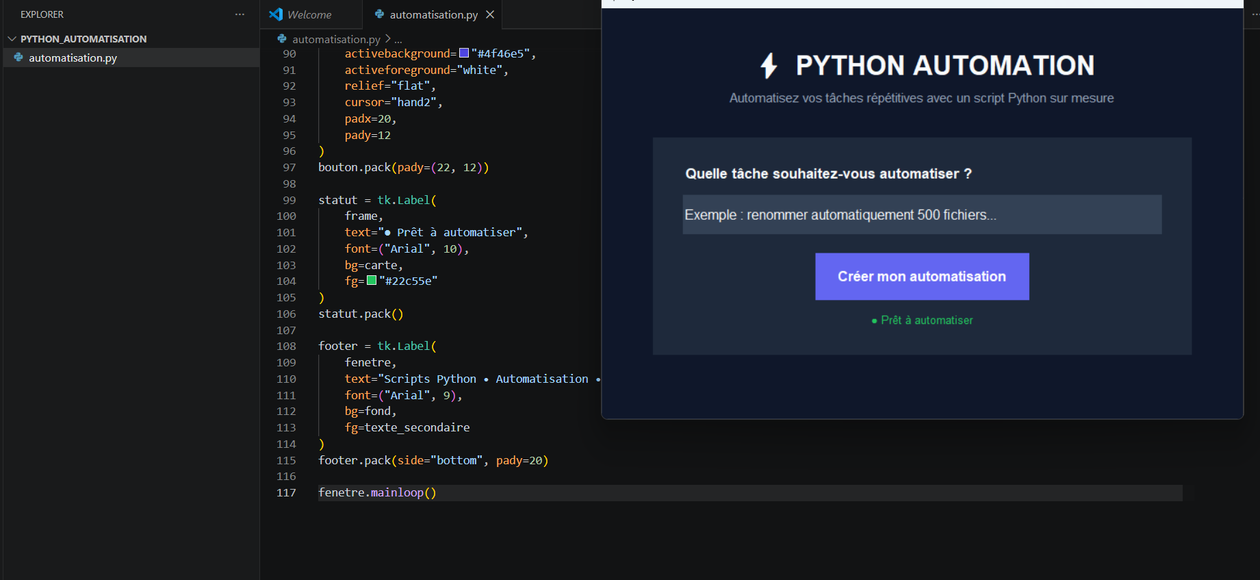Click the lightning bolt icon in app window

pyautogui.click(x=769, y=66)
